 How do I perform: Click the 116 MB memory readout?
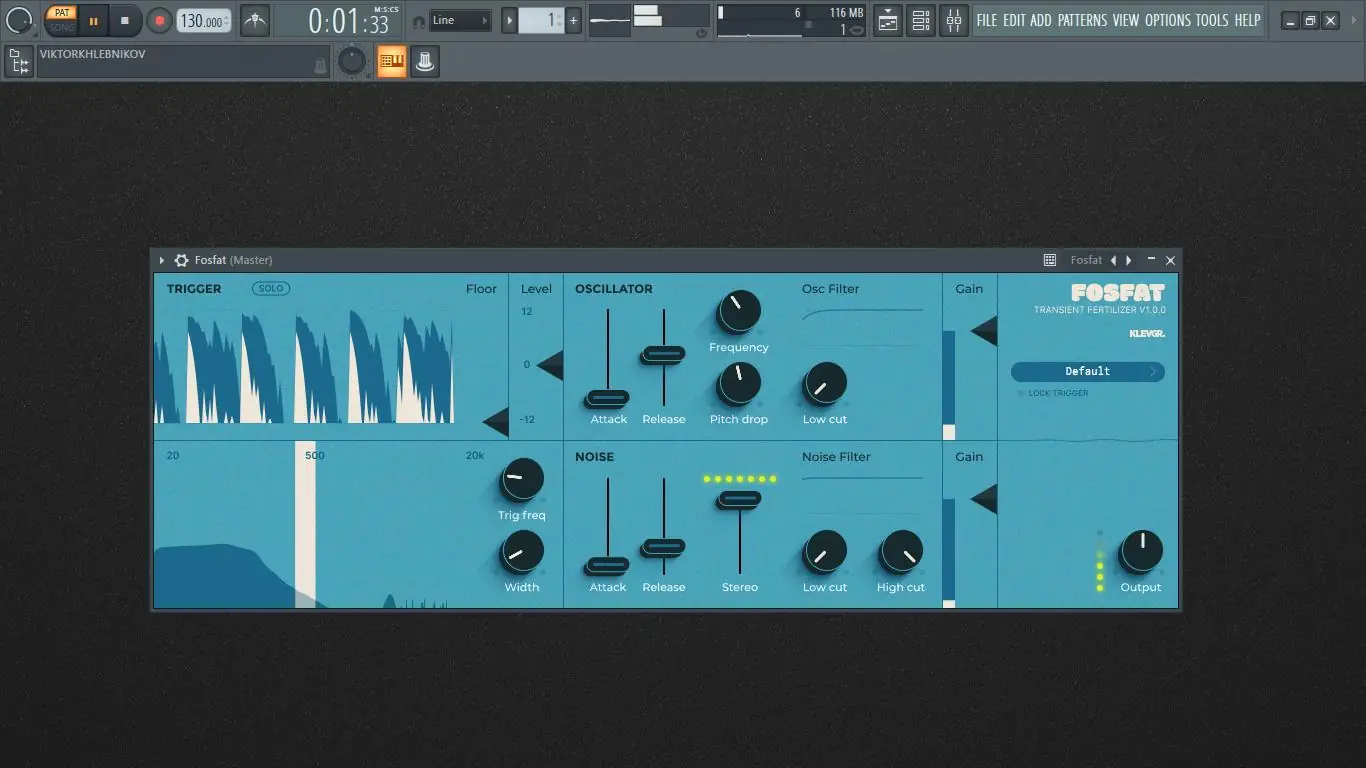(846, 13)
